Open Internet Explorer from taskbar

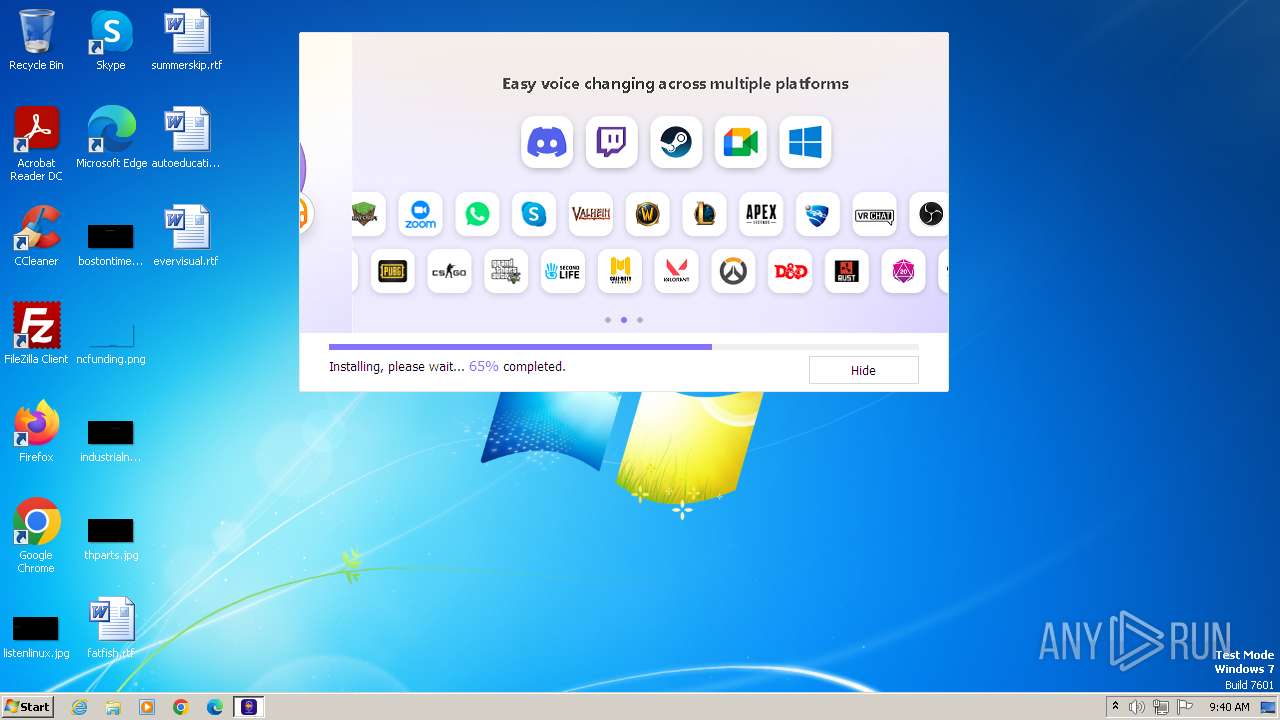pos(79,707)
